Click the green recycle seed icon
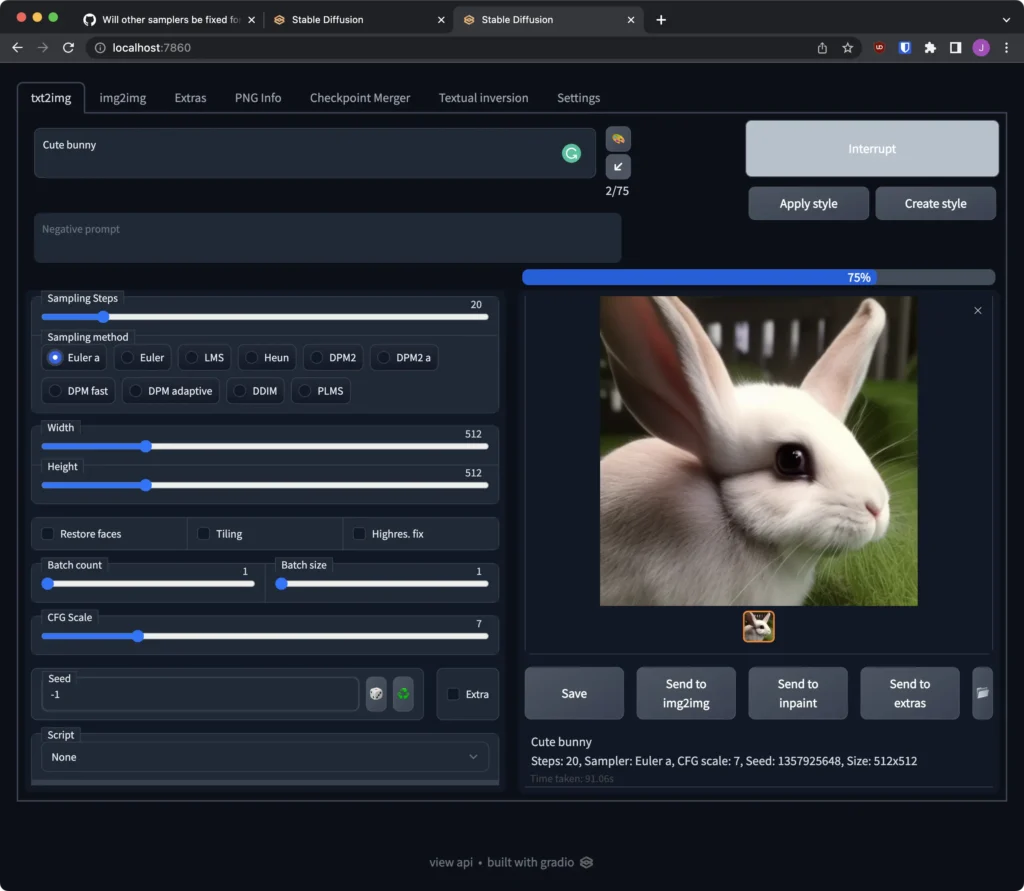1024x891 pixels. click(x=403, y=694)
